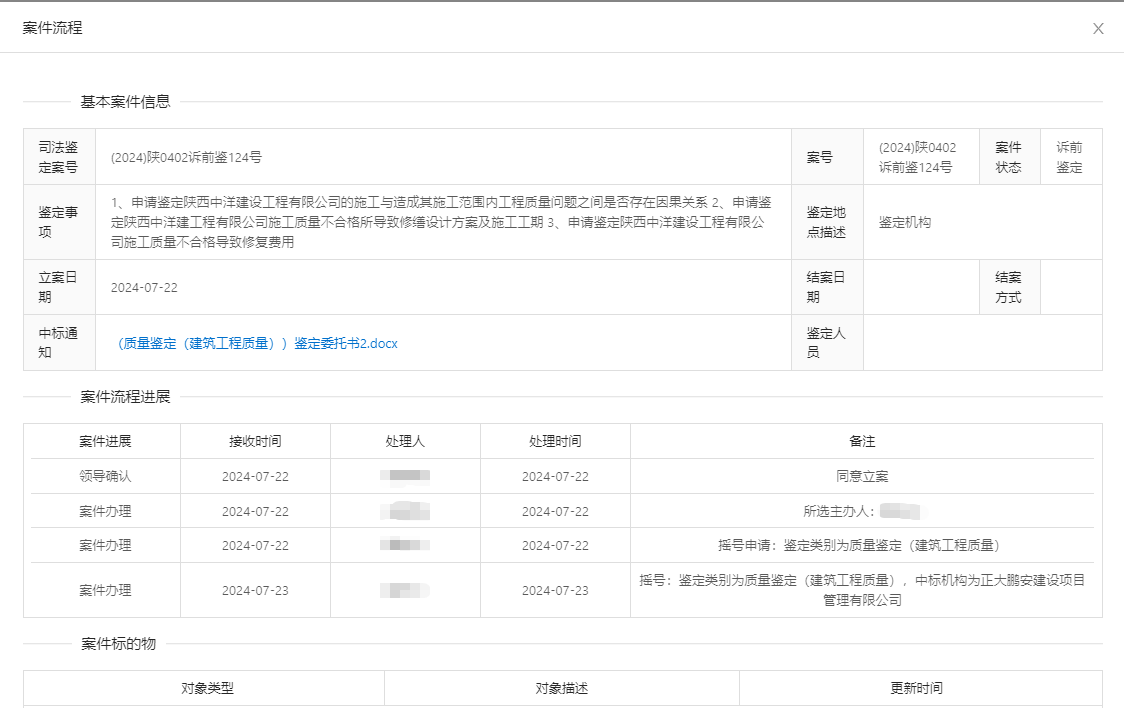
Task: Click the 立案日期 value 2024-07-22
Action: pyautogui.click(x=144, y=288)
